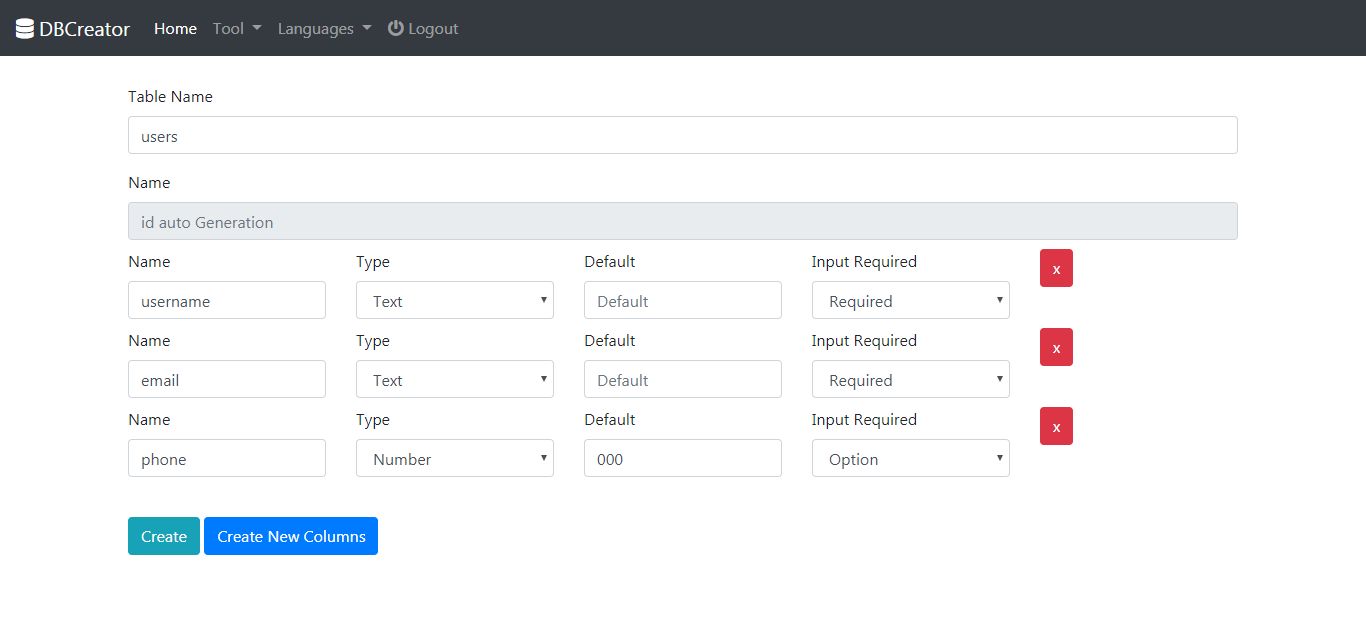Open Type dropdown for email column
Viewport: 1366px width, 618px height.
(x=454, y=380)
